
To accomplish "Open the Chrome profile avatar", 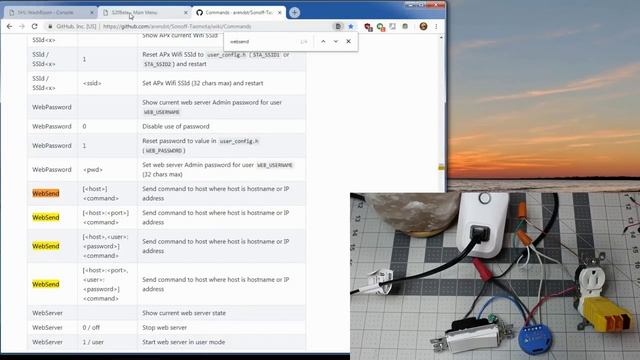I will pos(423,27).
